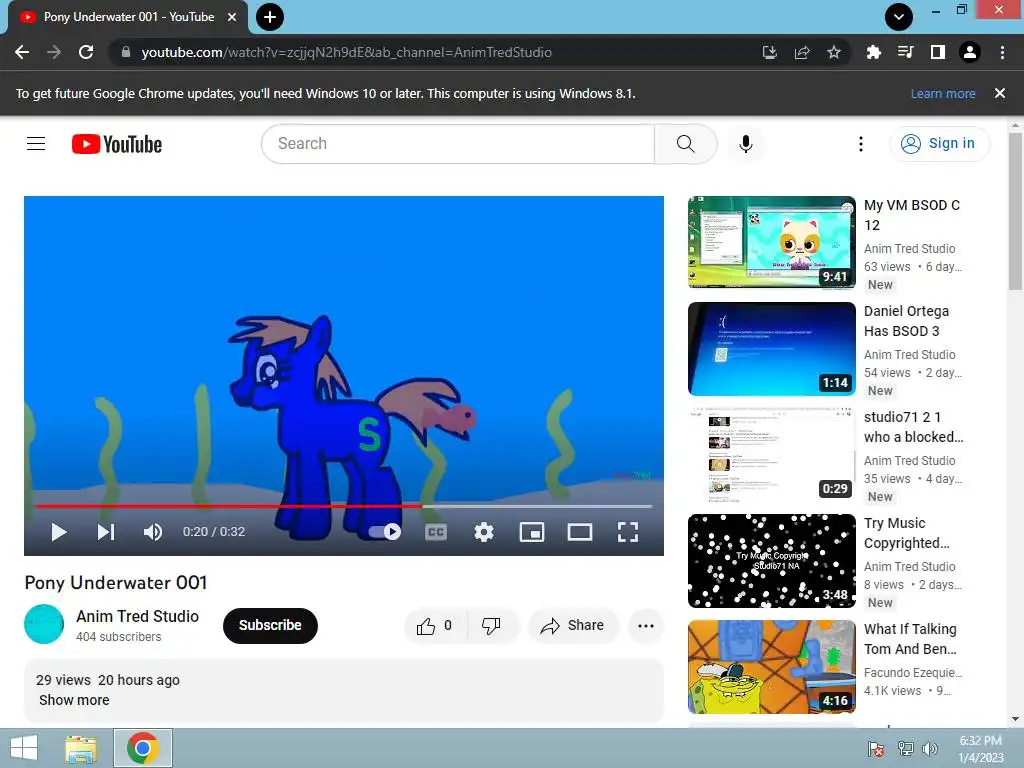Open Daniel Ortega Has BSOD 3 thumbnail
This screenshot has width=1024, height=768.
coord(771,349)
